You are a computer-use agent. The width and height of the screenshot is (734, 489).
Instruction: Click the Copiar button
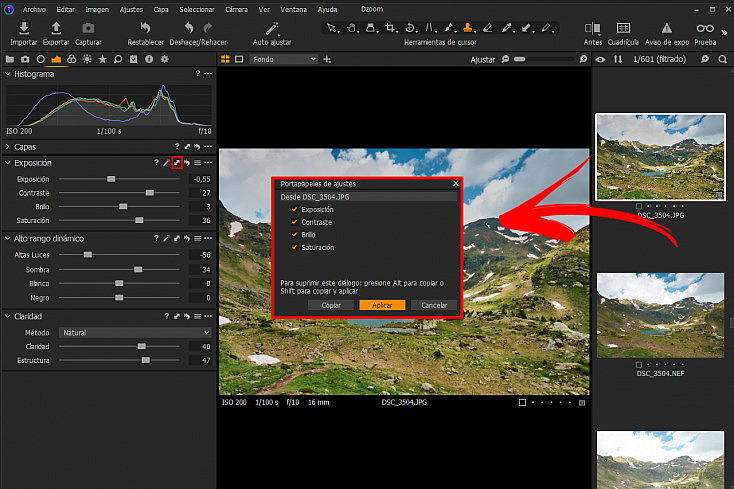tap(331, 305)
